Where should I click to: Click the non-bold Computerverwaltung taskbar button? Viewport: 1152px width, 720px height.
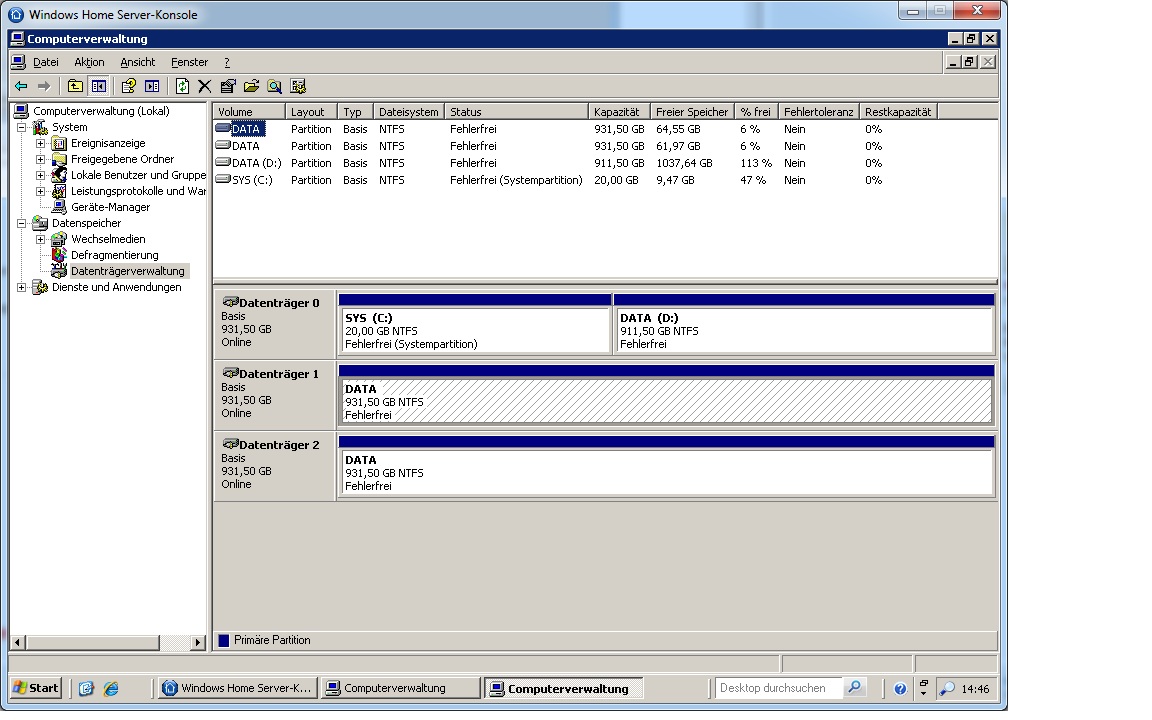401,688
